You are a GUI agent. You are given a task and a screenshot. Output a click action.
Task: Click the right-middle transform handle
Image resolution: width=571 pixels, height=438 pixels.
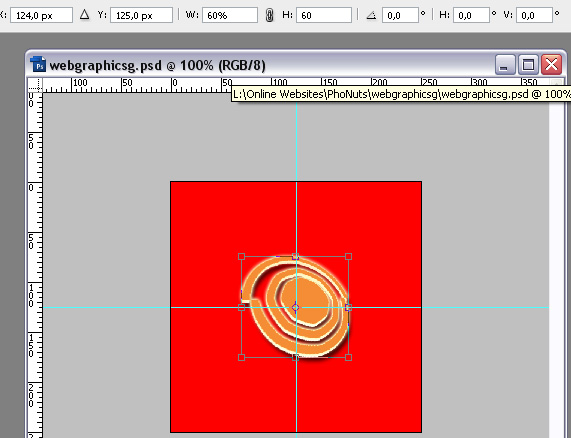[348, 308]
